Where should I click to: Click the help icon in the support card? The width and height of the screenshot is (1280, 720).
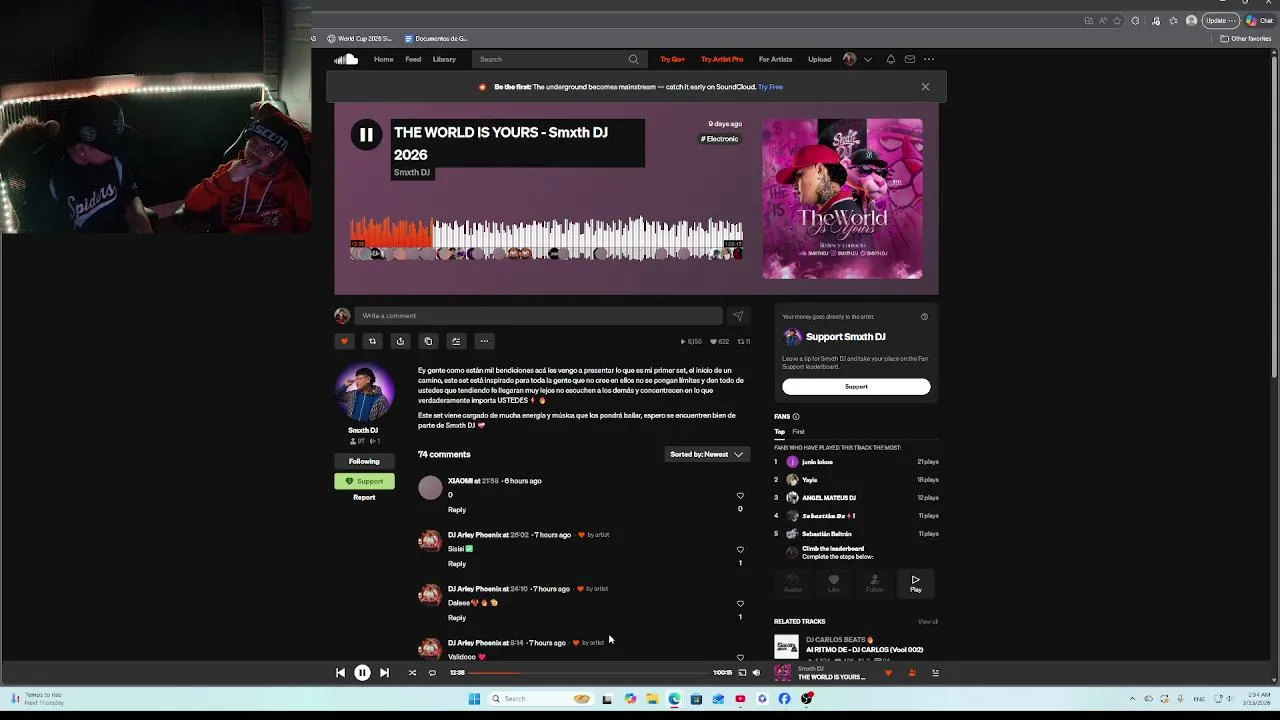click(924, 317)
